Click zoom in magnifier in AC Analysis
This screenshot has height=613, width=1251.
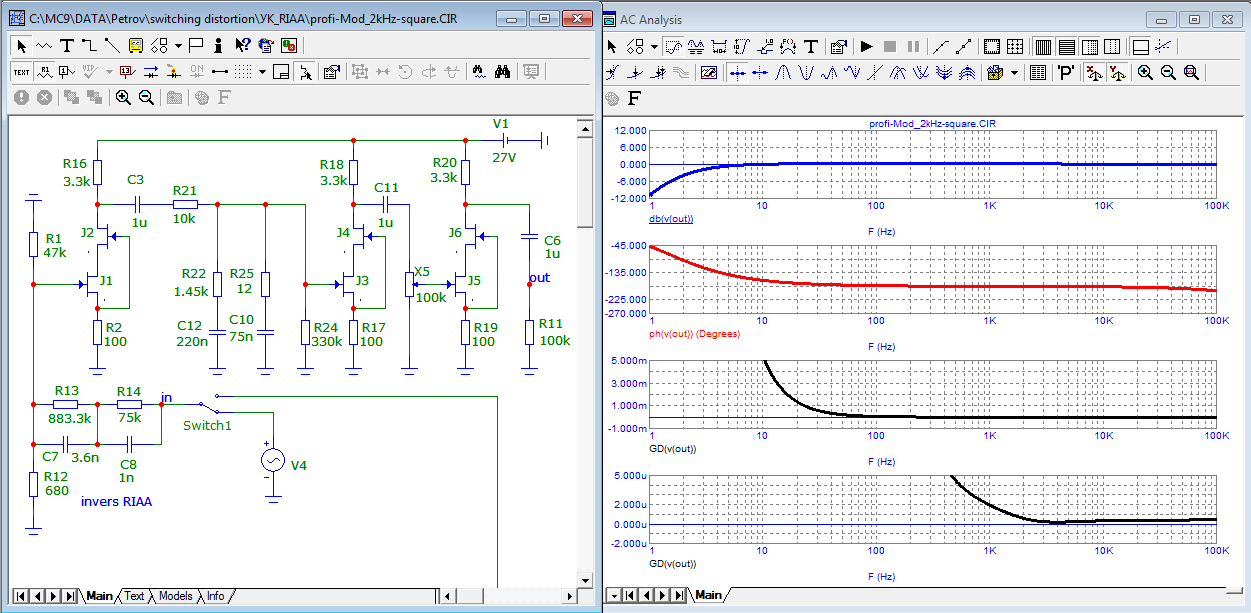point(1145,72)
